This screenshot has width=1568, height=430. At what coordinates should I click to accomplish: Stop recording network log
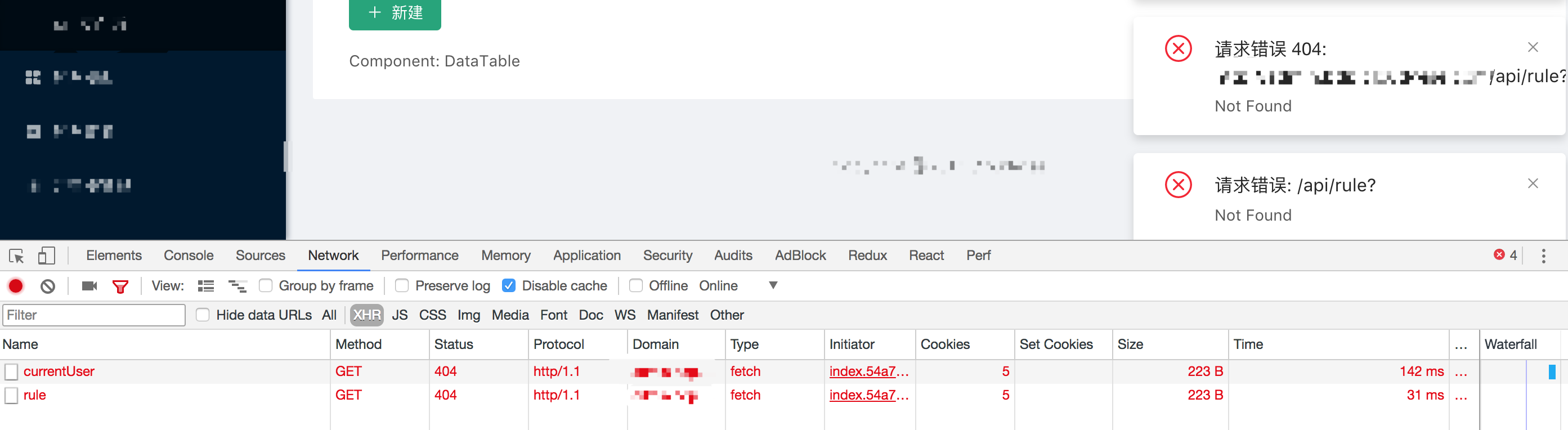click(x=16, y=286)
